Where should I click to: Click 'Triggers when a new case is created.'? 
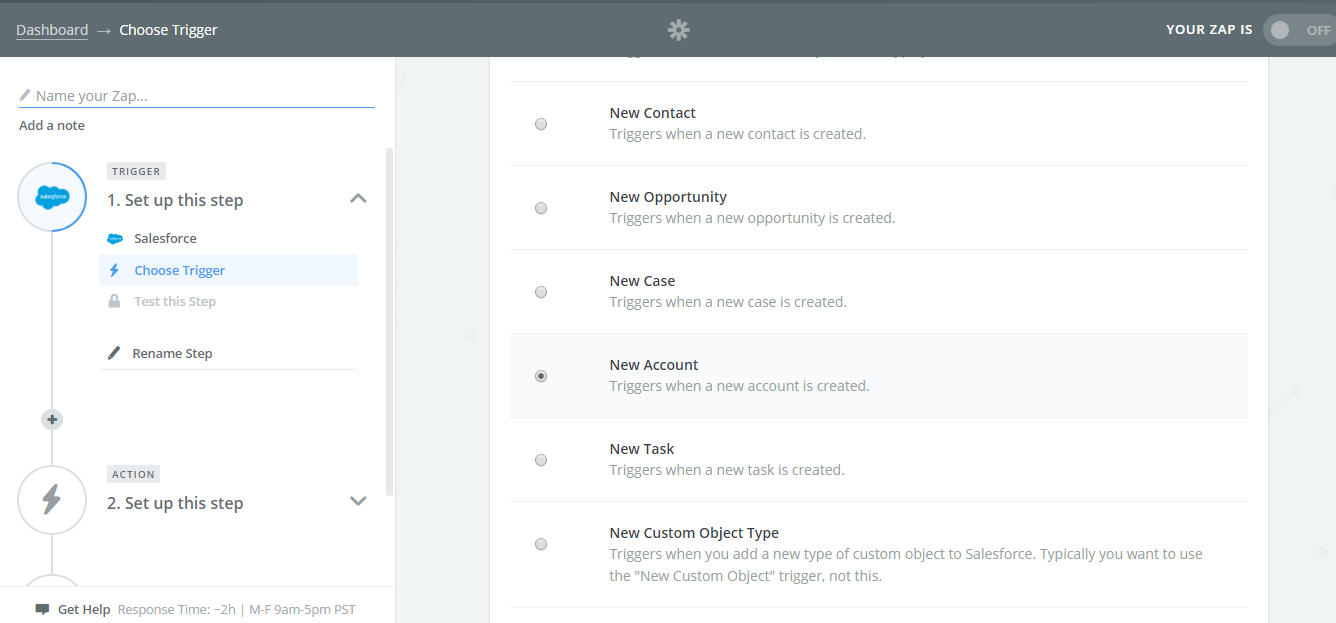click(728, 302)
